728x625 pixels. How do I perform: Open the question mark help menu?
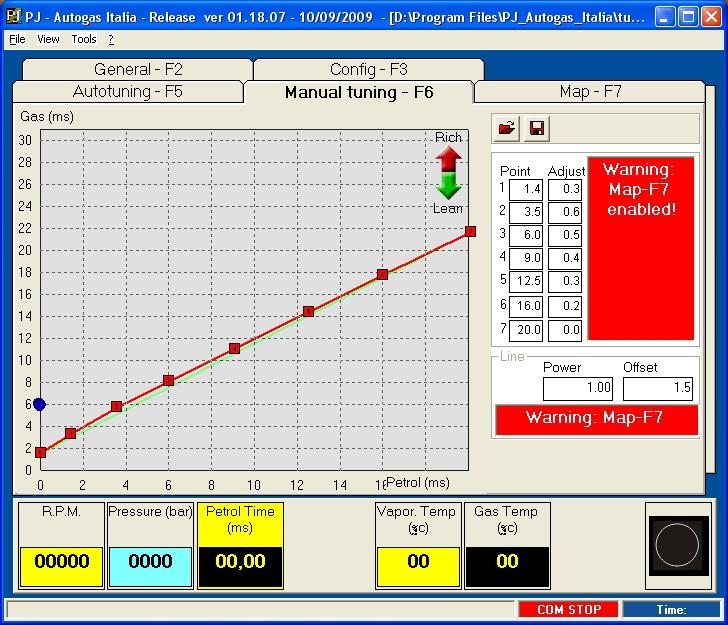pos(111,39)
